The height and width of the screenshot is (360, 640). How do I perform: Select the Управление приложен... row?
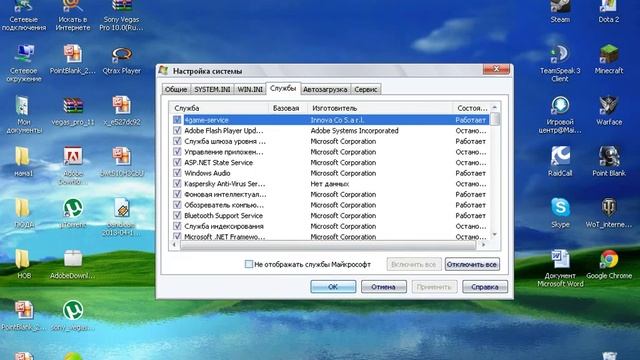pyautogui.click(x=330, y=152)
